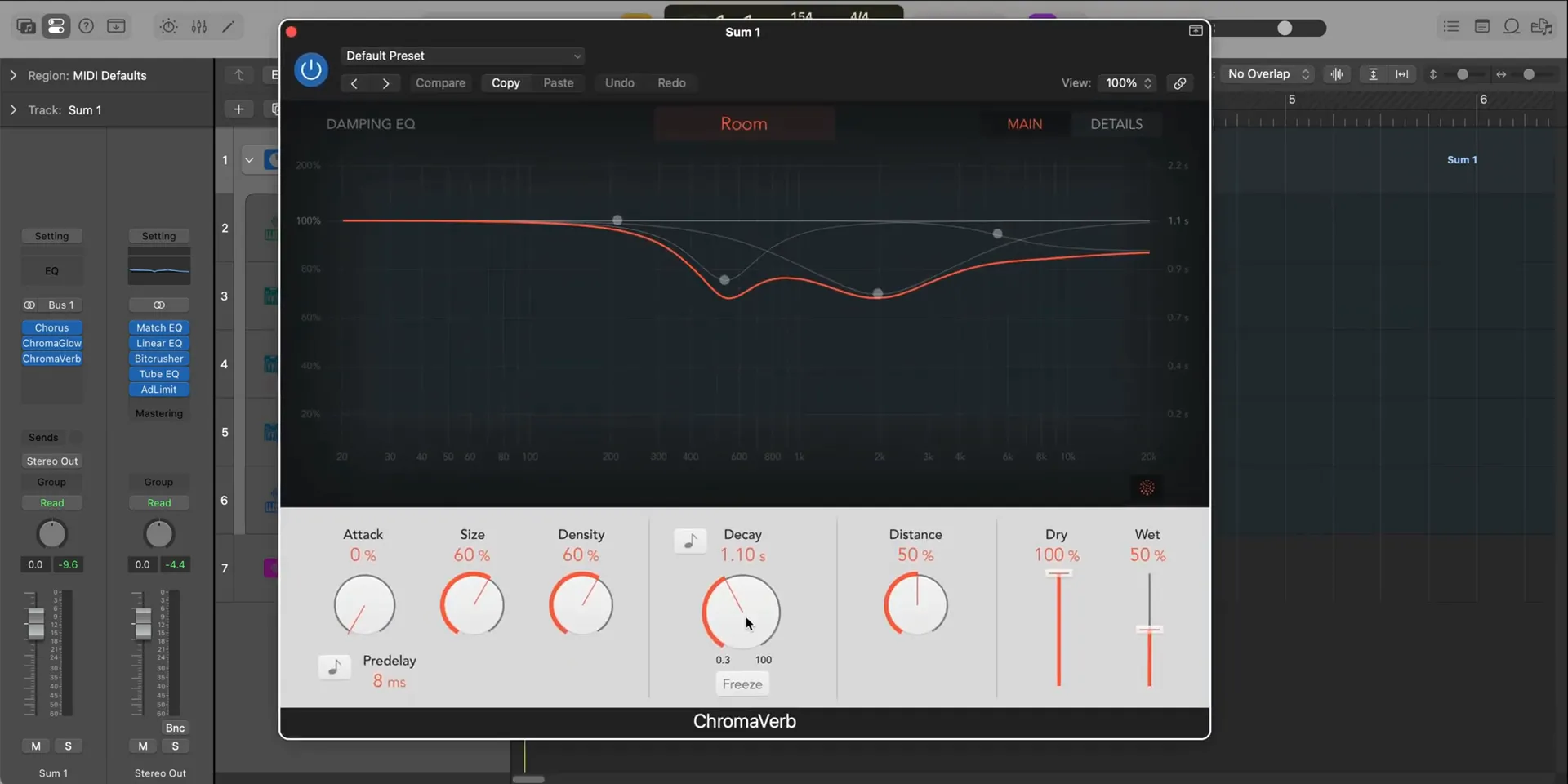Click the Undo button in plugin header

tap(620, 83)
